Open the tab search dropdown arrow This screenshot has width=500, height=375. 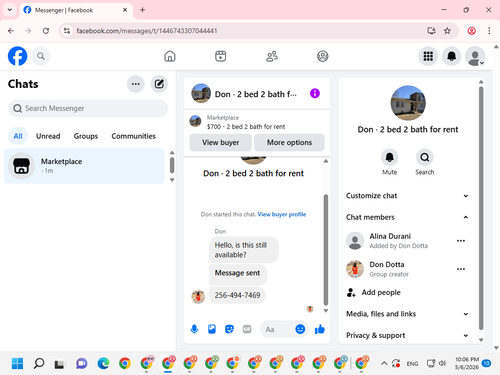10,10
